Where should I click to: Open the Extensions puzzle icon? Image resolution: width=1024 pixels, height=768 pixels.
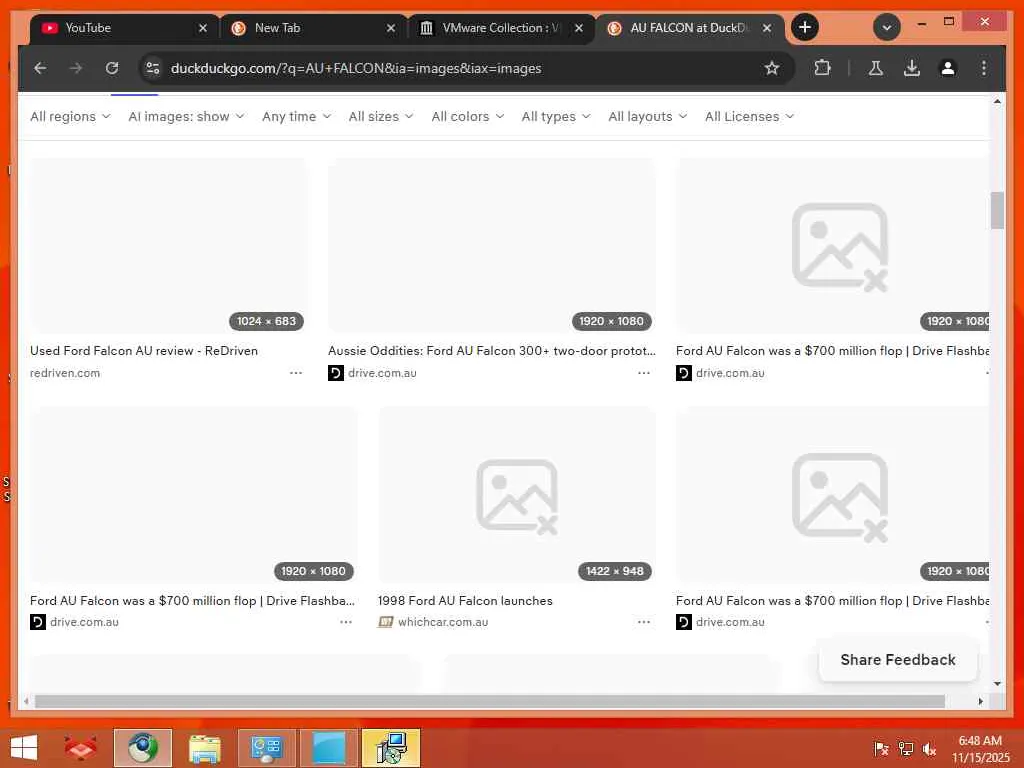[x=822, y=68]
